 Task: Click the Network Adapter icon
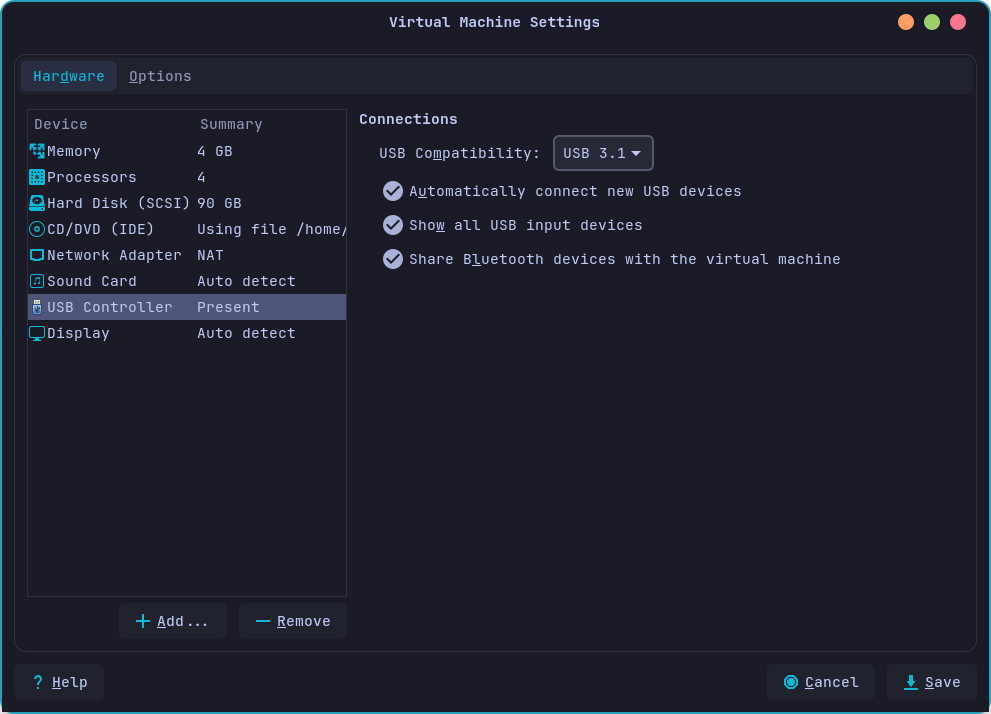[x=37, y=255]
